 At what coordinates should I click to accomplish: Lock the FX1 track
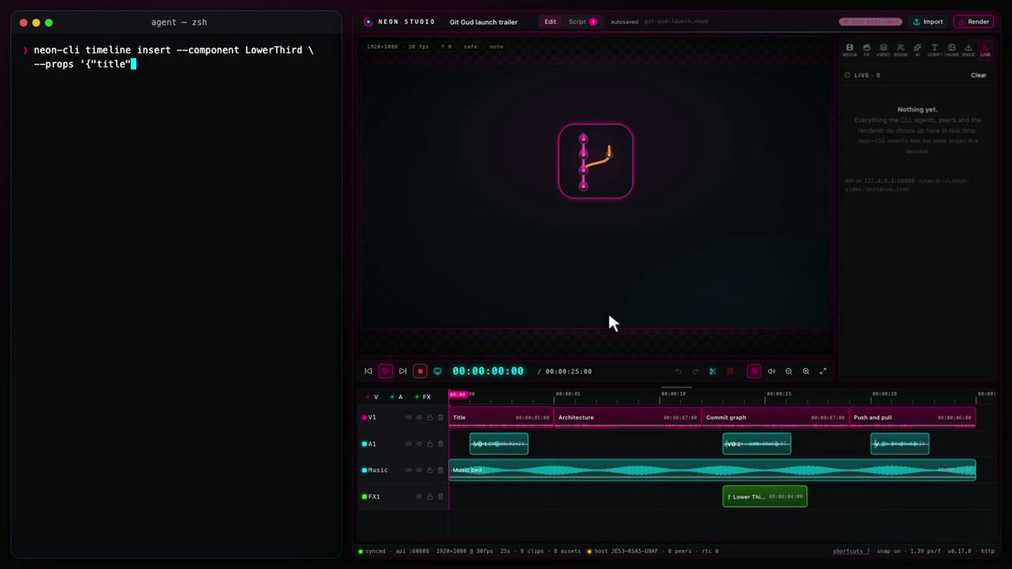[x=430, y=497]
